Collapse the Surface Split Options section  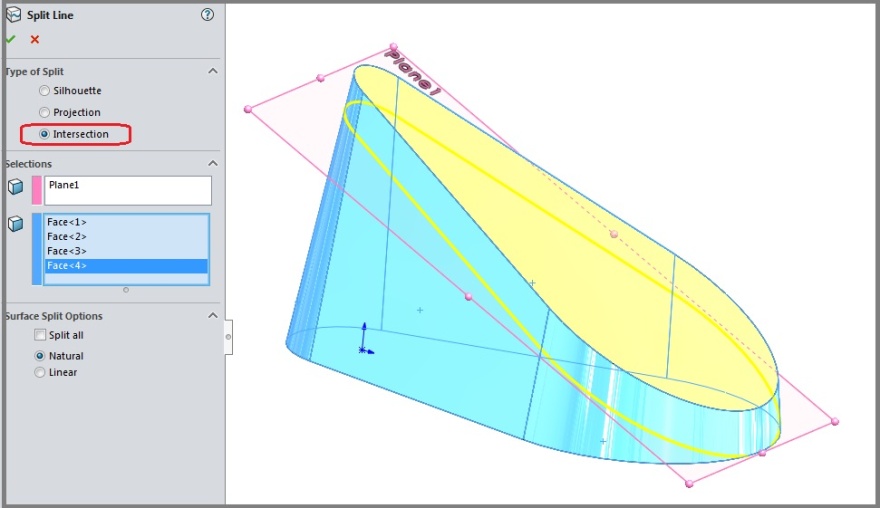(213, 315)
